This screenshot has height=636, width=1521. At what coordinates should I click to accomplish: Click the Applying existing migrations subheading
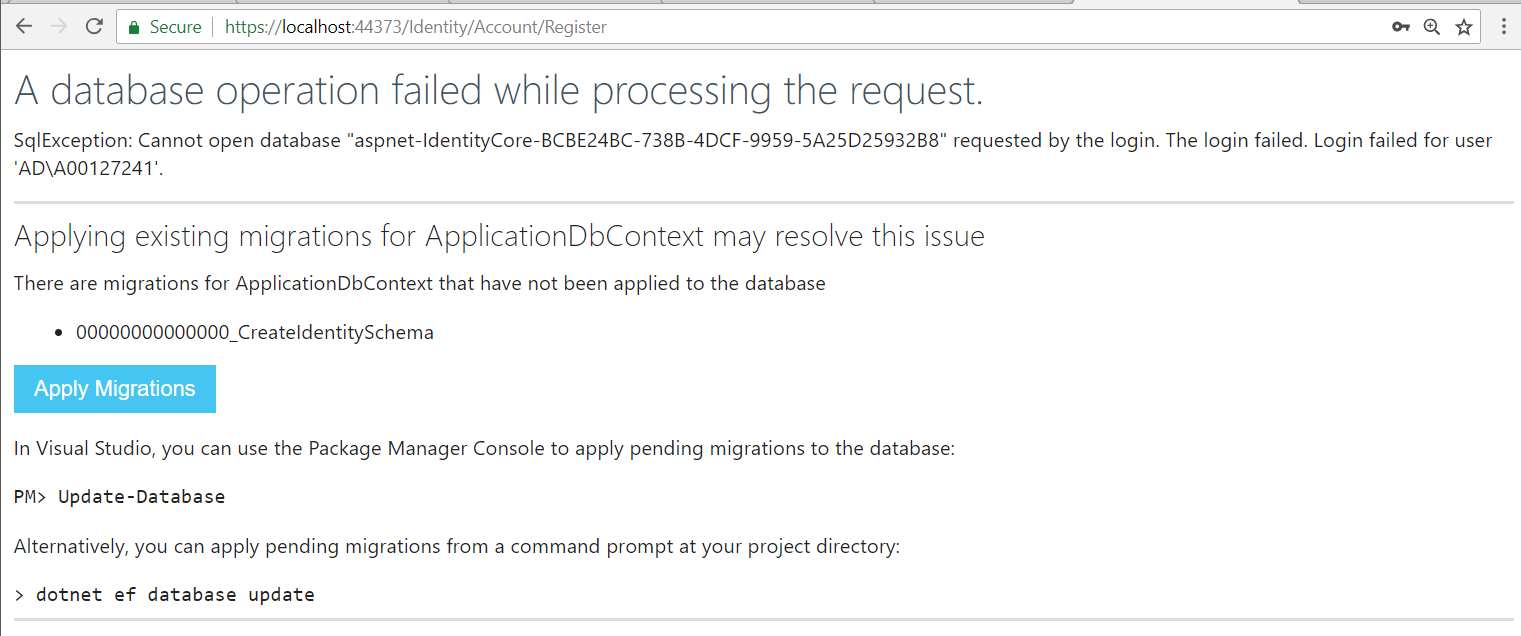[499, 236]
